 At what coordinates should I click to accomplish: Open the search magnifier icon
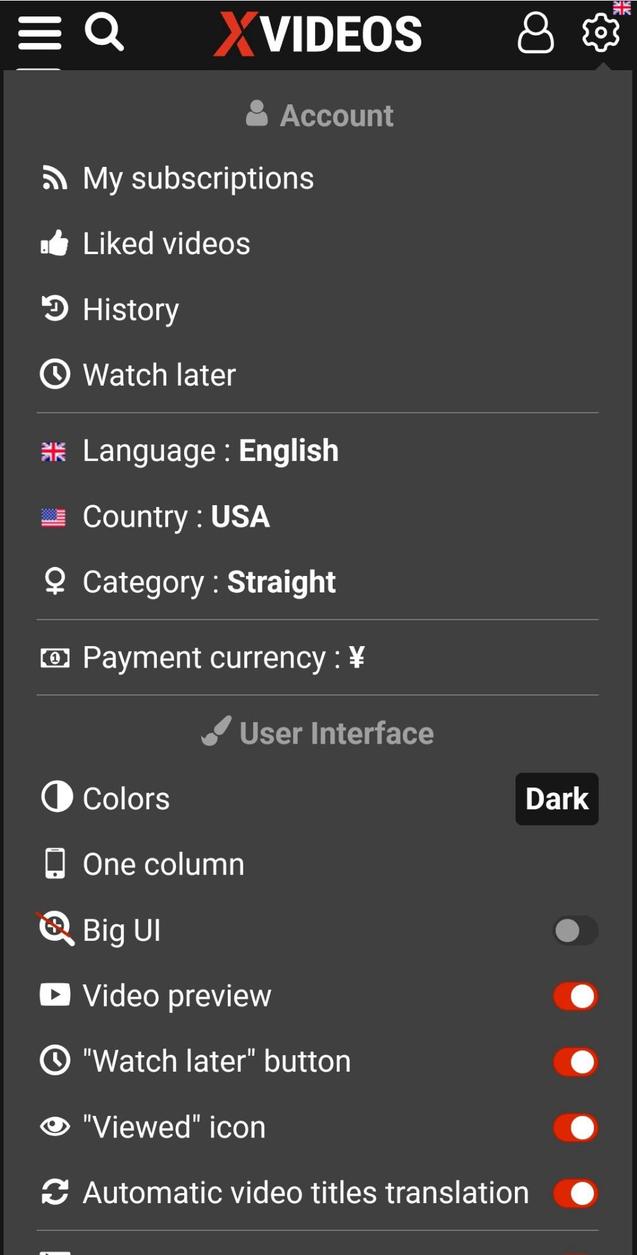pos(104,33)
